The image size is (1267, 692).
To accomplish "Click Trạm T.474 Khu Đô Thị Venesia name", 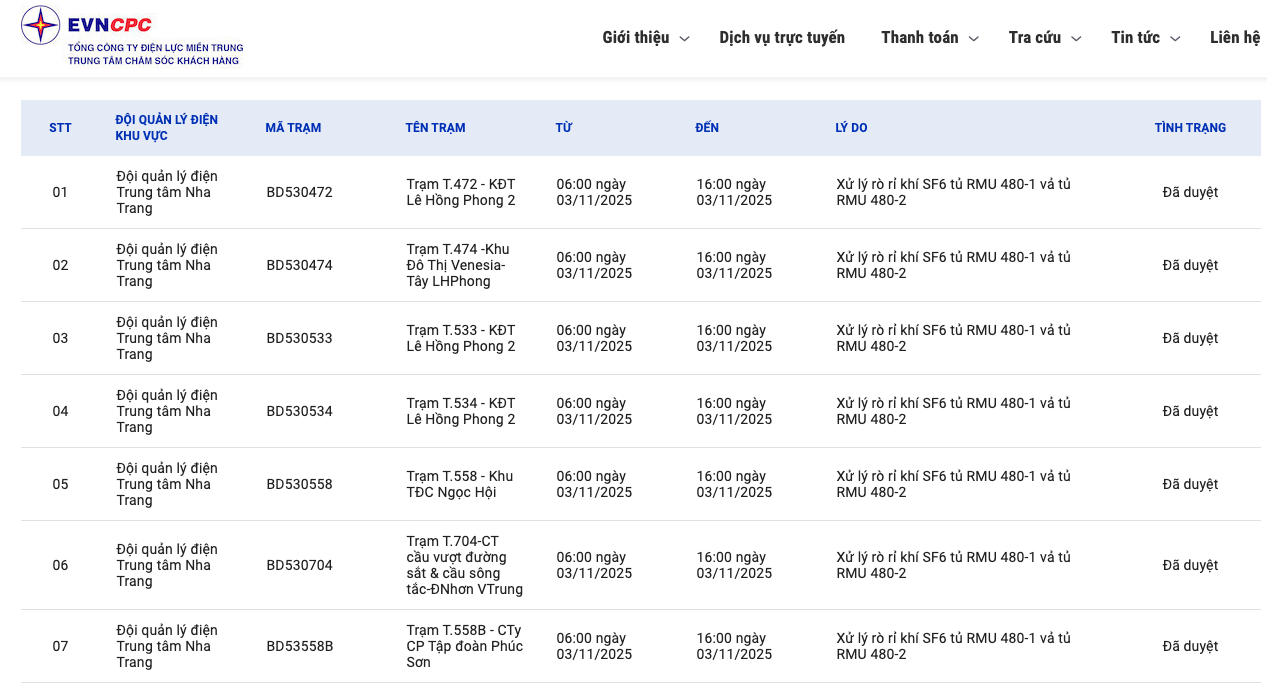I will 458,265.
